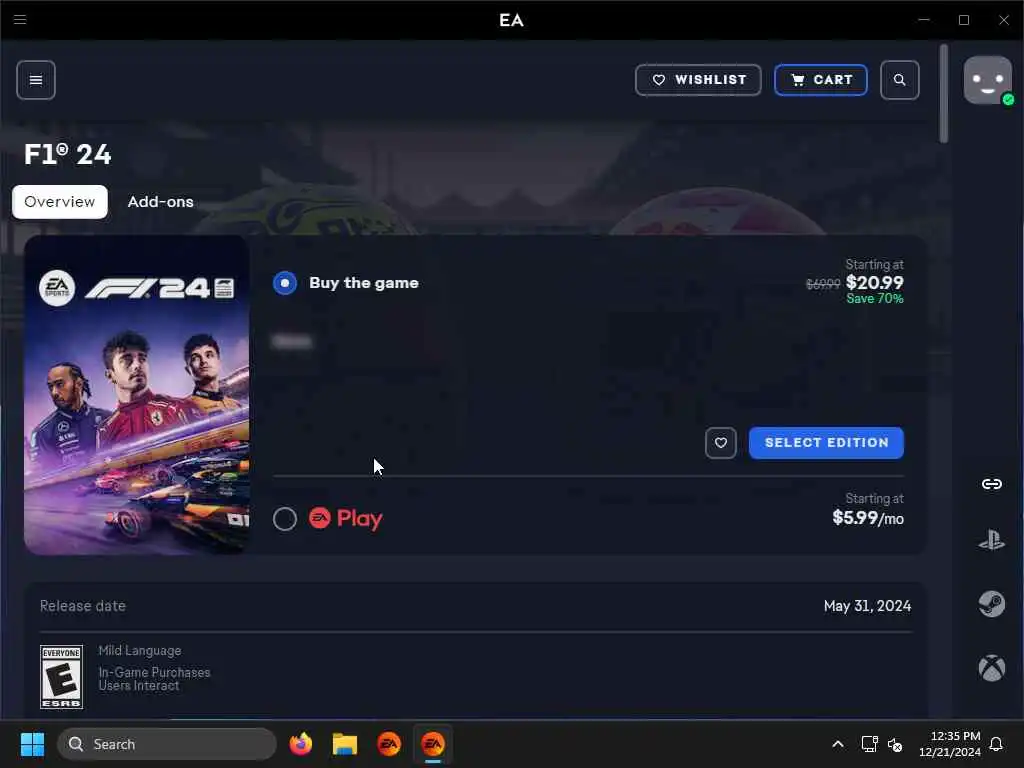Maximize the EA window
The image size is (1024, 768).
pyautogui.click(x=964, y=20)
